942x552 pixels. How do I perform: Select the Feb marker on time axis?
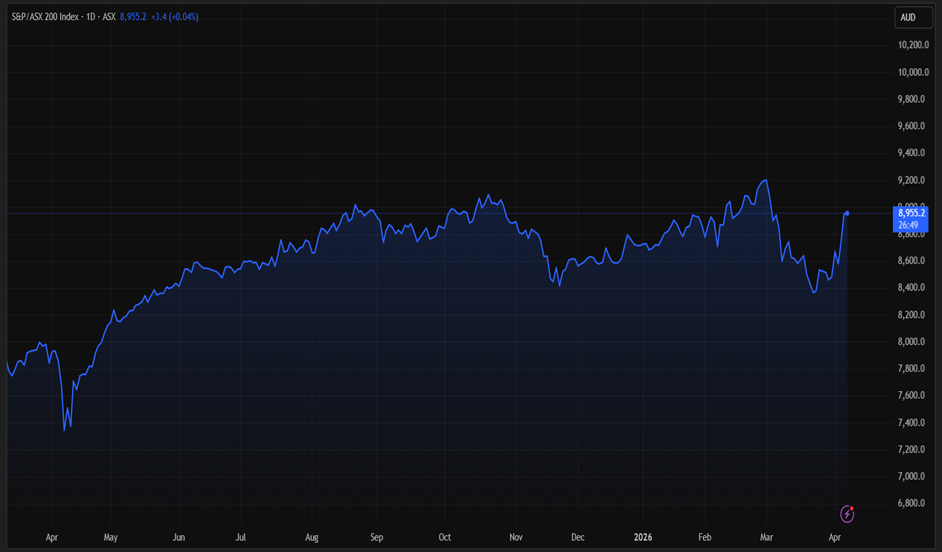[706, 537]
